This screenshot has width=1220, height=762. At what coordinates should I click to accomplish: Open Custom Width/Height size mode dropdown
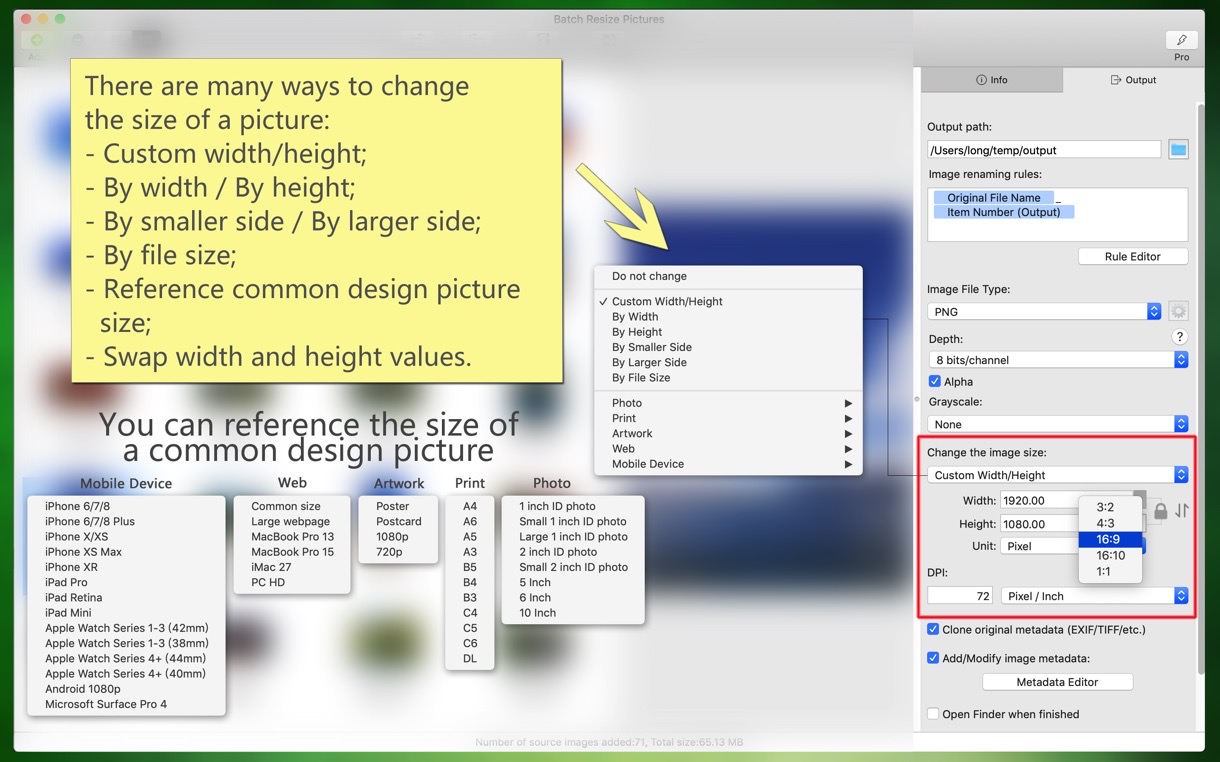1058,475
